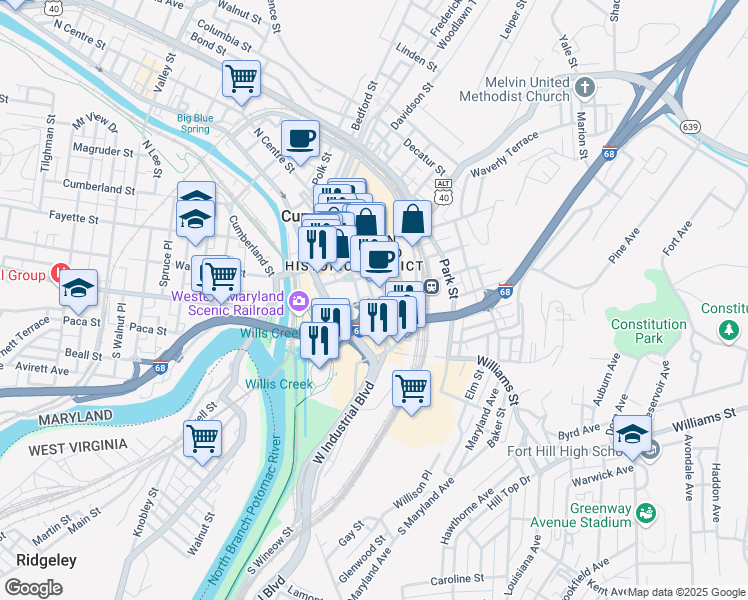Click the shopping cart marker near Bond St
Screen dimensions: 748x600
(x=241, y=79)
